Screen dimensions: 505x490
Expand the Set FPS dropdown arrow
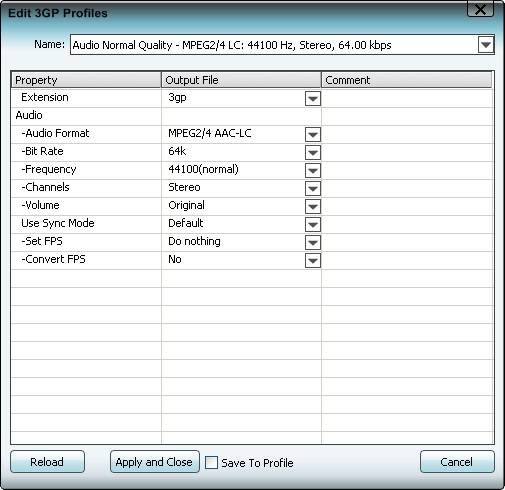point(313,243)
